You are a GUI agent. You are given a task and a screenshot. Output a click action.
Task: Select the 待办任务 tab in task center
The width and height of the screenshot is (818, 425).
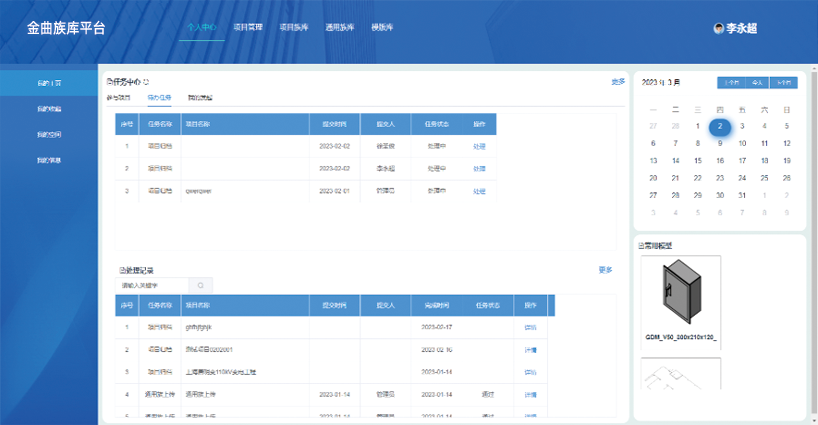159,98
